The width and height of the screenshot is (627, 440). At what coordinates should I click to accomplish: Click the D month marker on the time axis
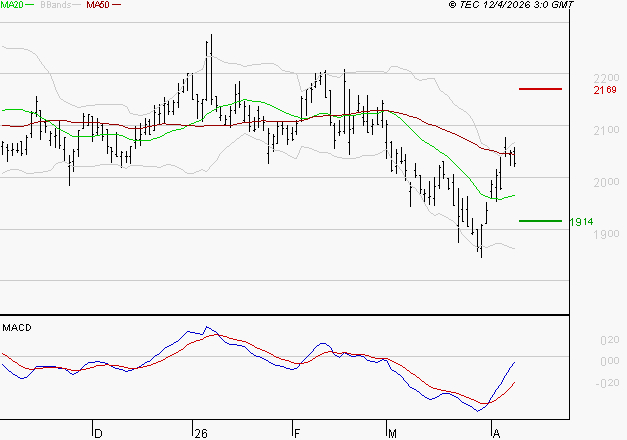tap(98, 434)
